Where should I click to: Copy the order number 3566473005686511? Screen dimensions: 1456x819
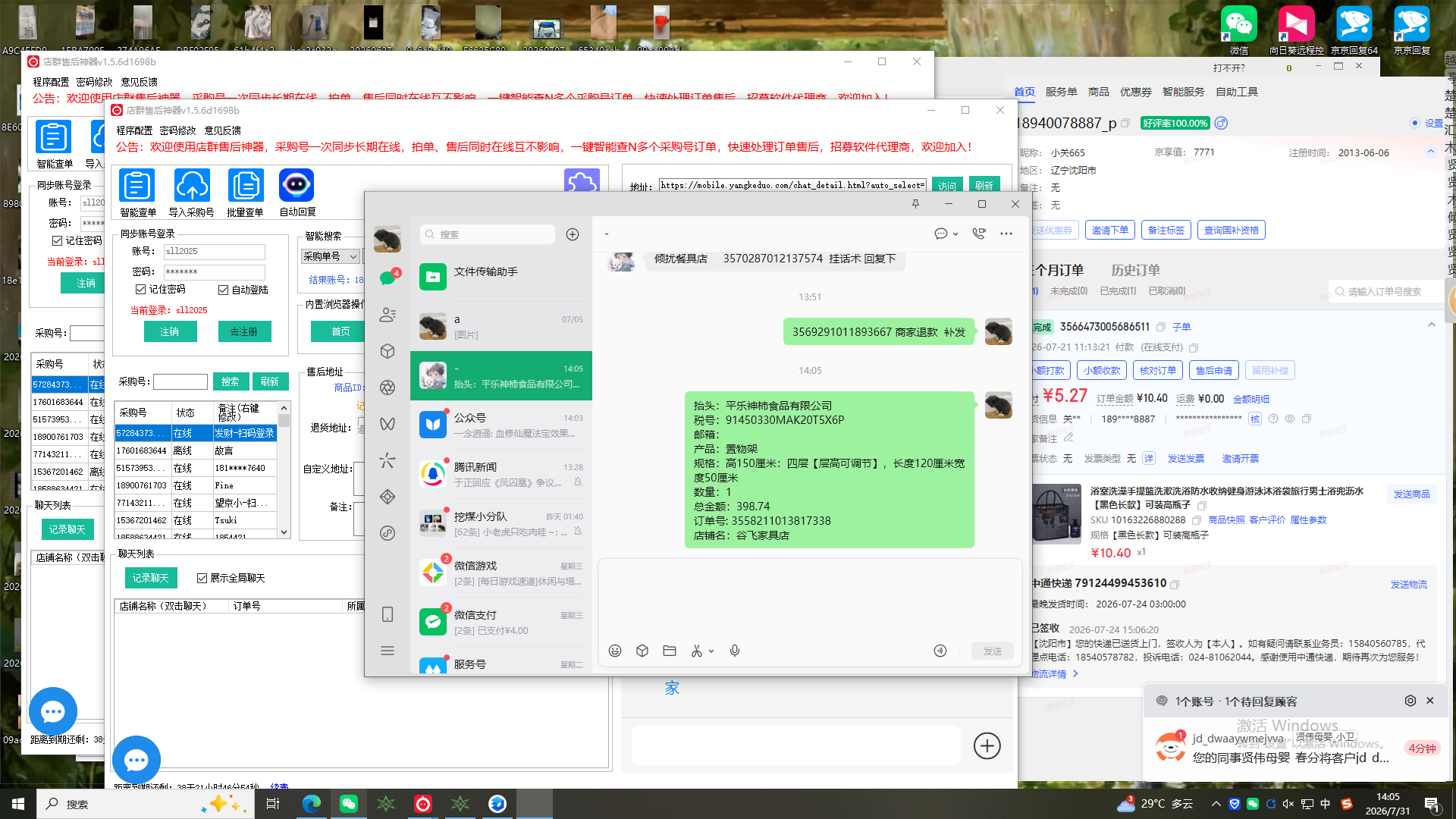pyautogui.click(x=1161, y=327)
